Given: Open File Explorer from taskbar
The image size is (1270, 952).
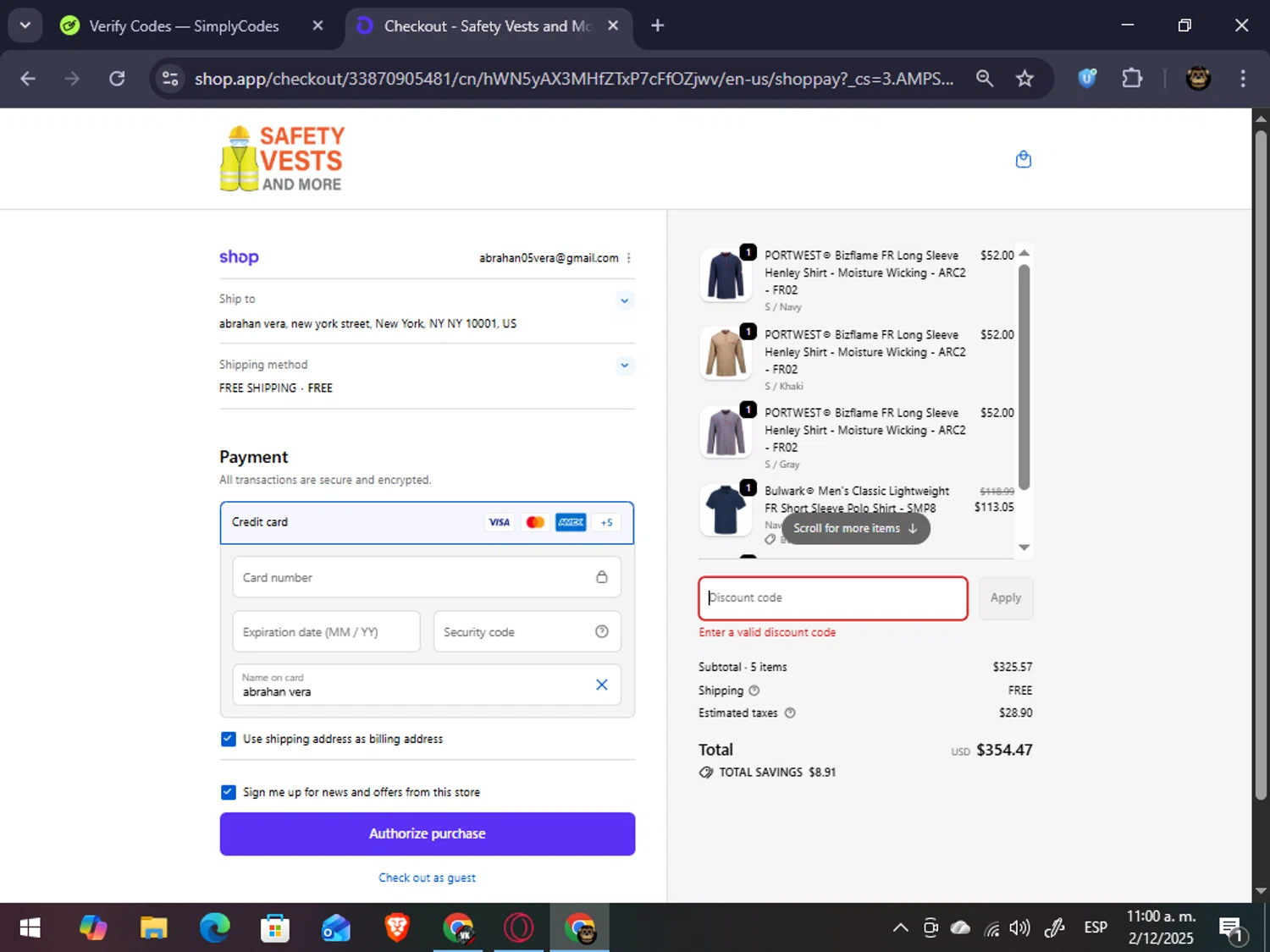Looking at the screenshot, I should pos(153,928).
